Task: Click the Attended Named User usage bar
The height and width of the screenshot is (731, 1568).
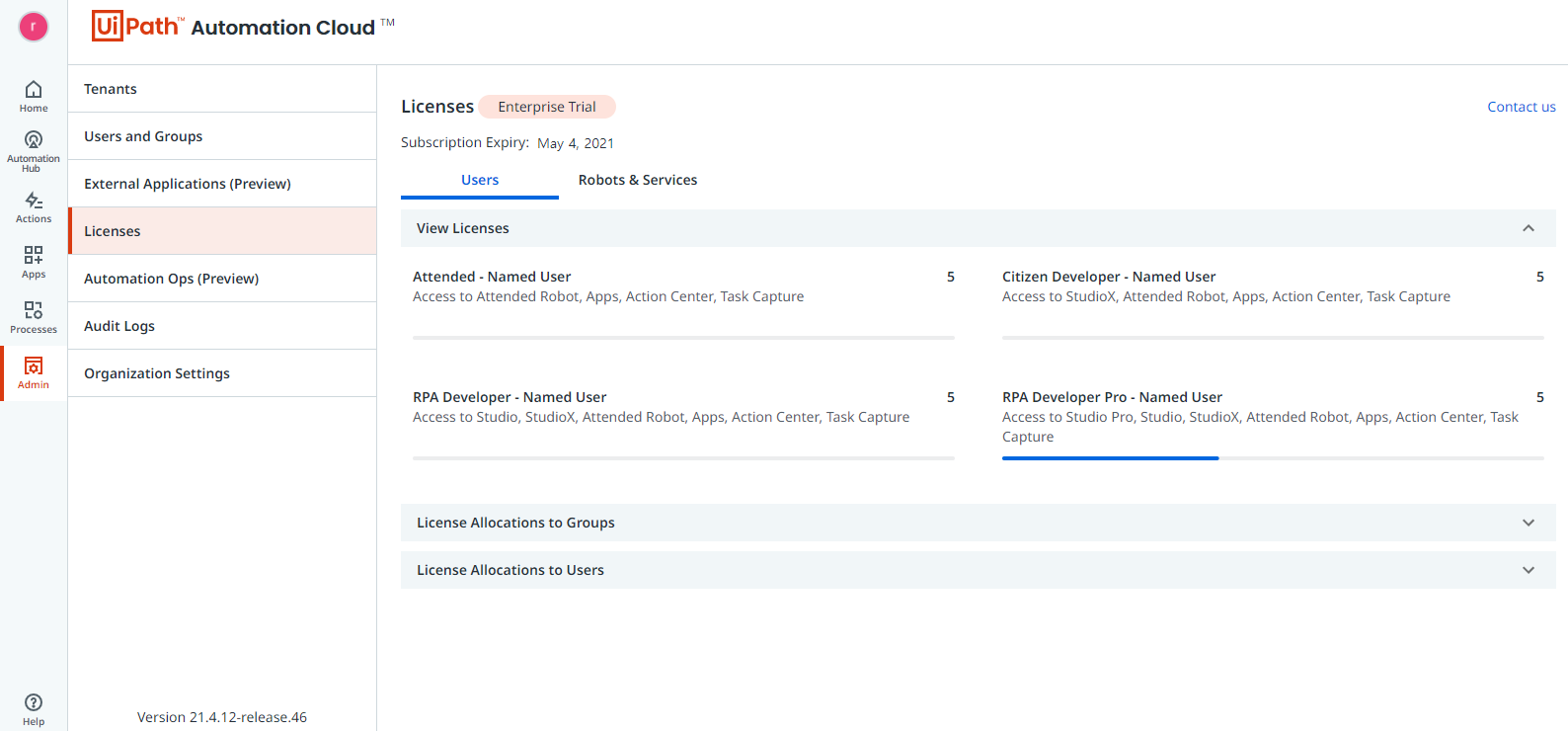Action: 683,338
